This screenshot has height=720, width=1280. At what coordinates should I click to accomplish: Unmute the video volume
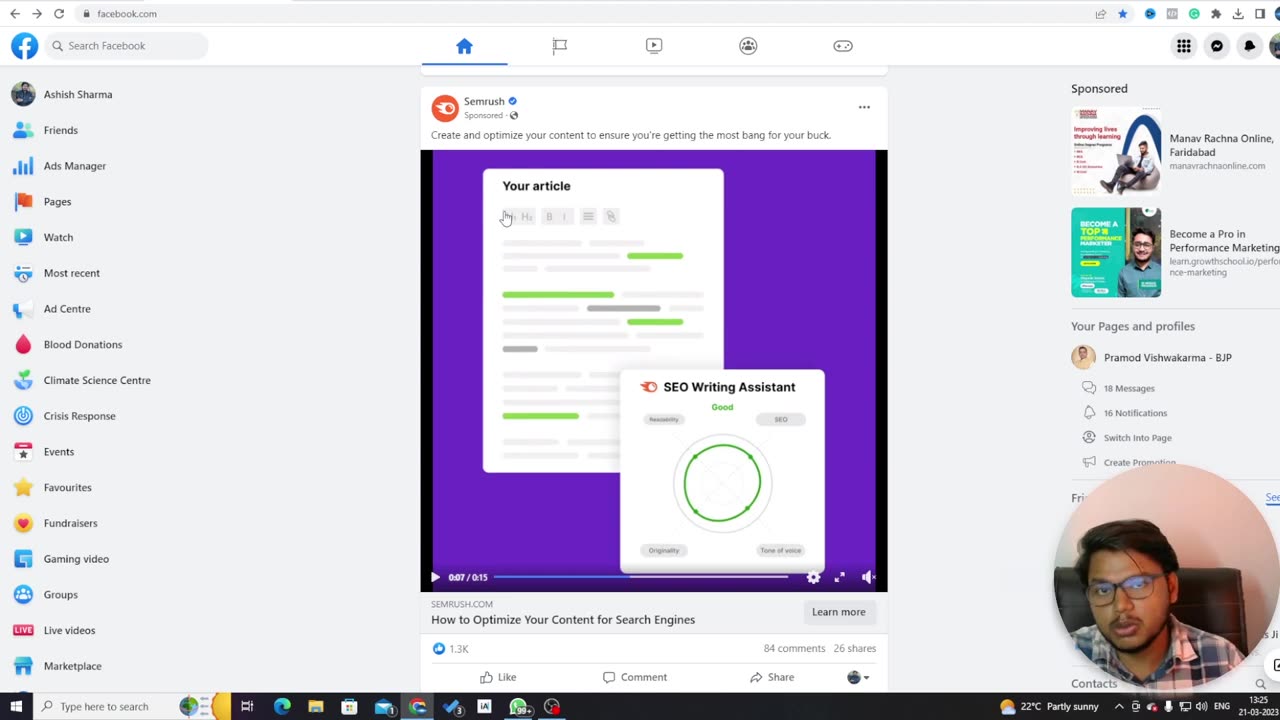pyautogui.click(x=867, y=577)
